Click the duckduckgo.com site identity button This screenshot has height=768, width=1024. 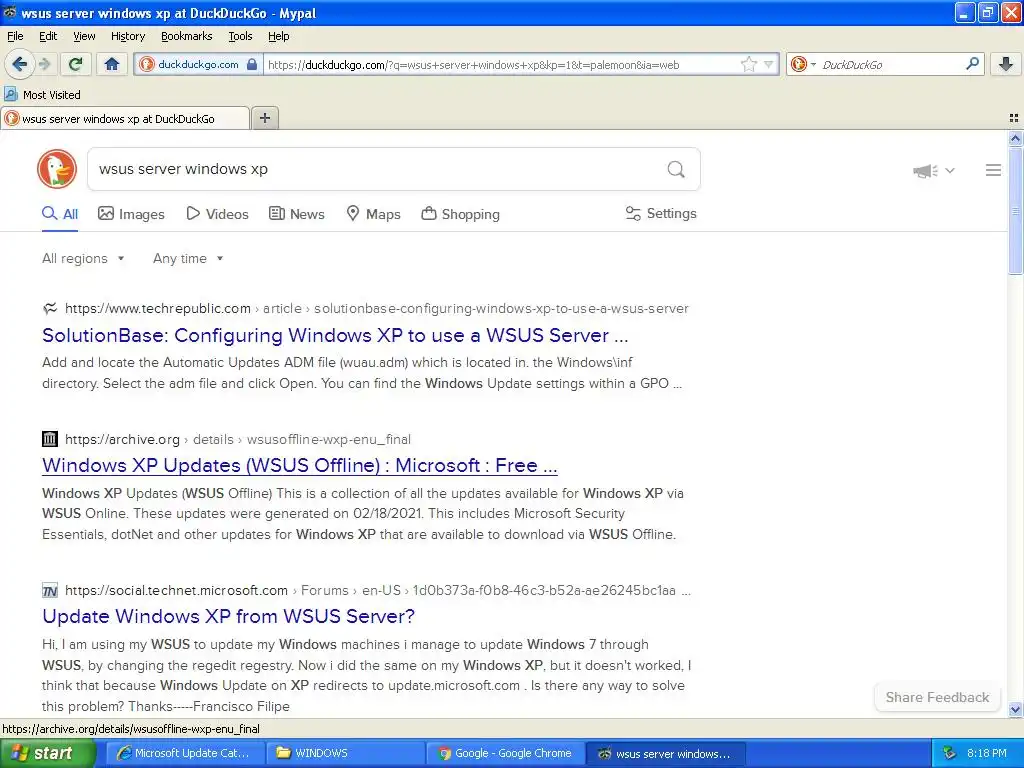pyautogui.click(x=199, y=64)
